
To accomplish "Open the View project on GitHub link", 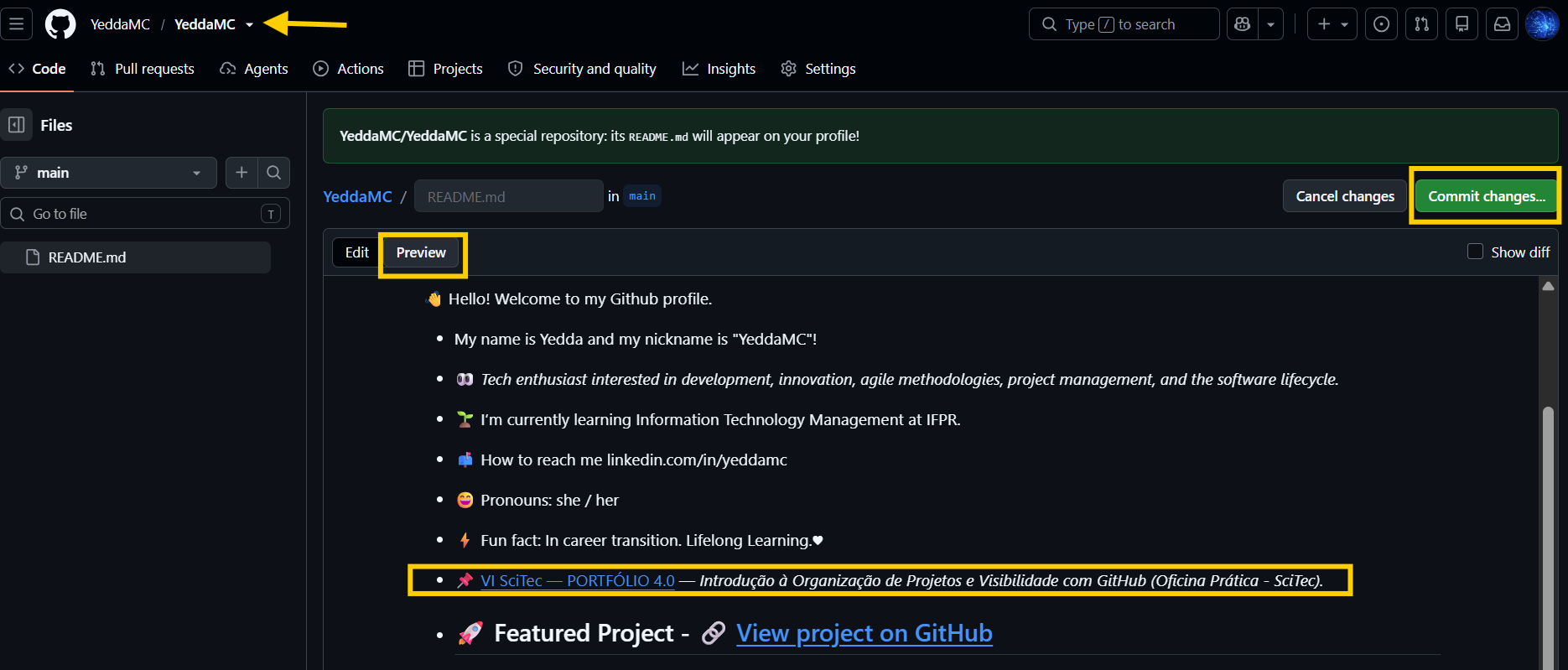I will point(864,633).
